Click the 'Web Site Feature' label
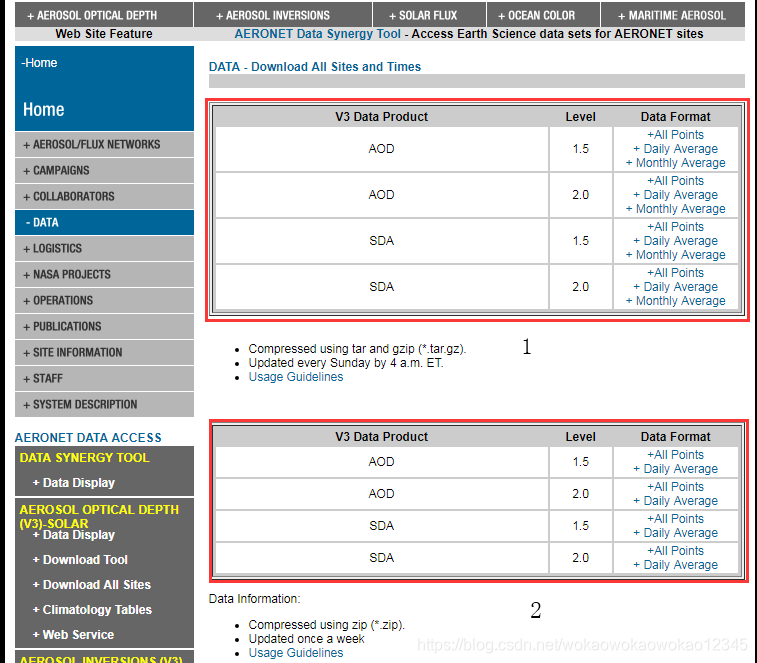Screen dimensions: 757x663 point(103,34)
